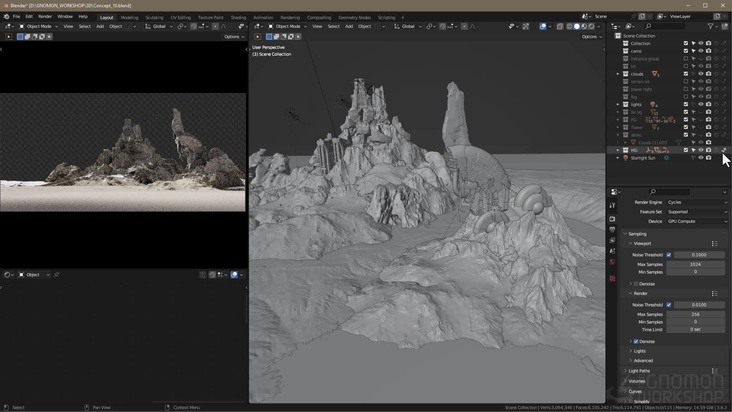Click new collection icon in outliner header
732x412 pixels.
point(725,27)
